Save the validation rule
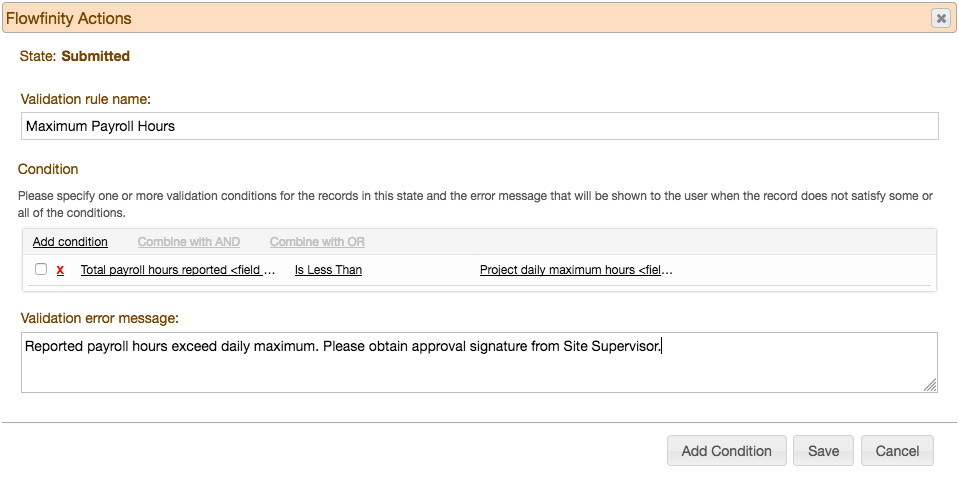The image size is (959, 482). tap(823, 451)
